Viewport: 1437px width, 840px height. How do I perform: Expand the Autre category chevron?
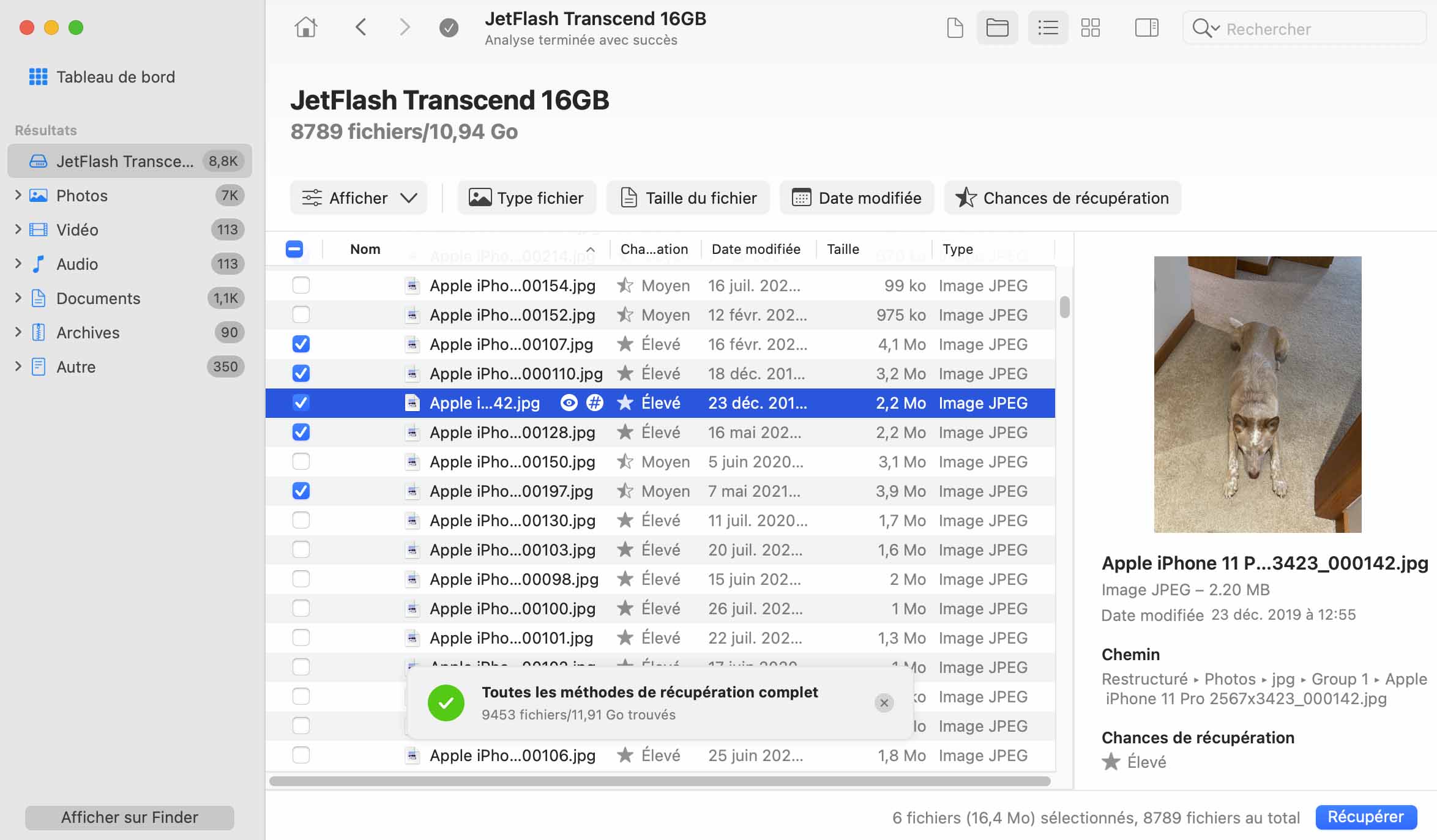(x=18, y=366)
